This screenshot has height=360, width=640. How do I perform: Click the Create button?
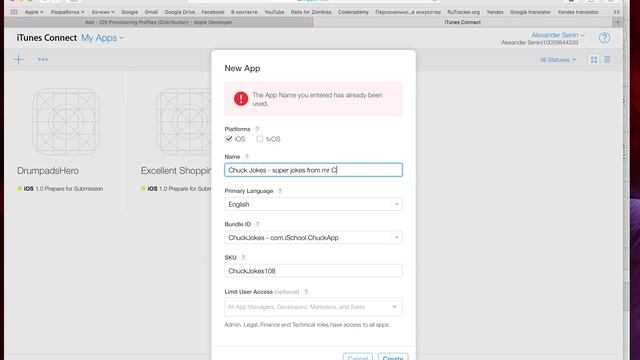(x=393, y=358)
